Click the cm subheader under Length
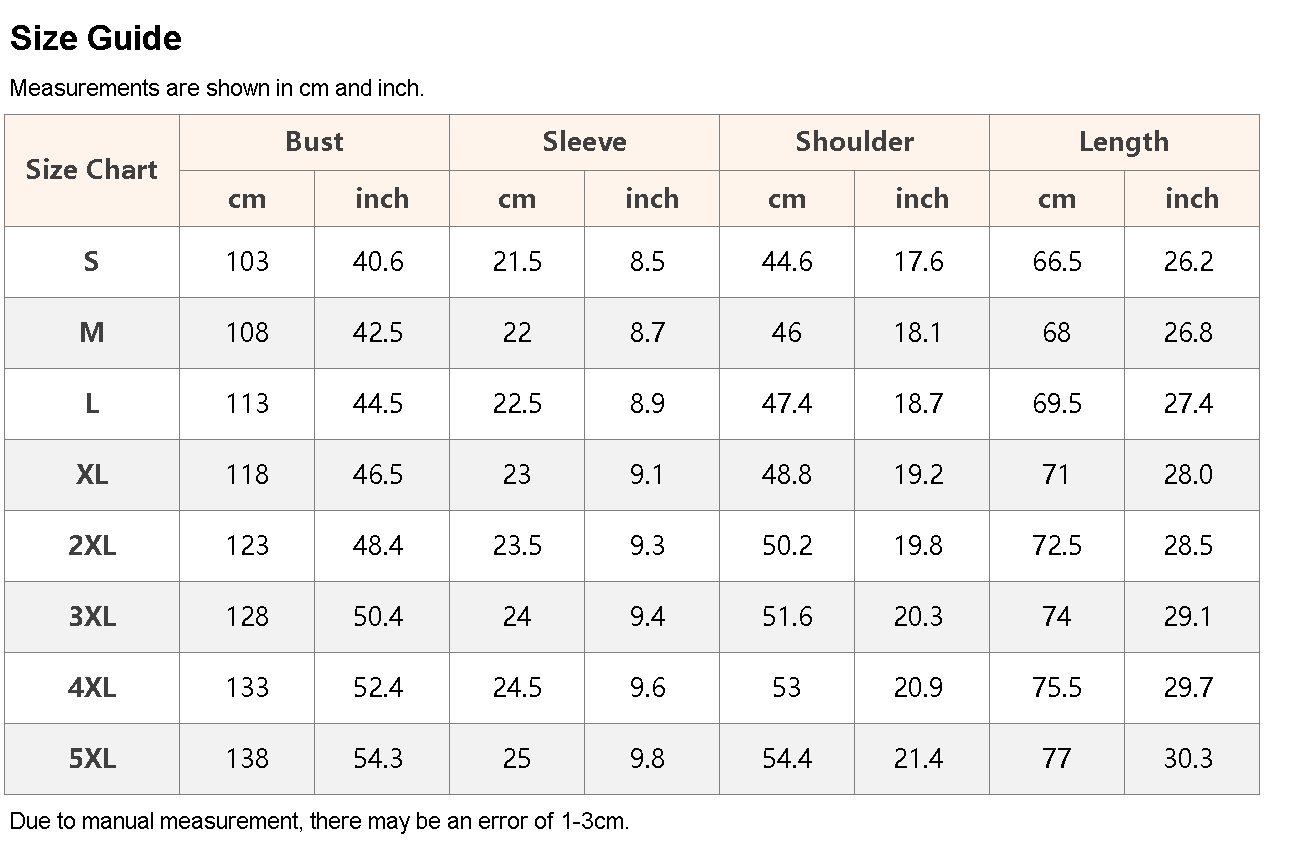1291x851 pixels. point(1057,198)
